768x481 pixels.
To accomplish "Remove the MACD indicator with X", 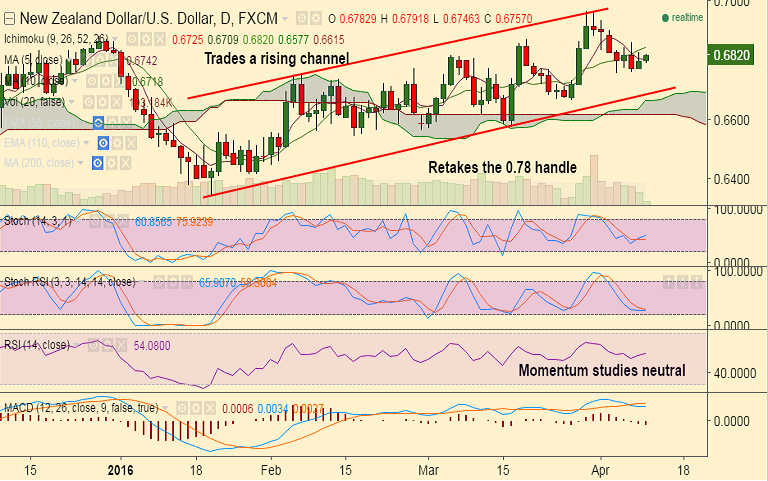I will [210, 408].
